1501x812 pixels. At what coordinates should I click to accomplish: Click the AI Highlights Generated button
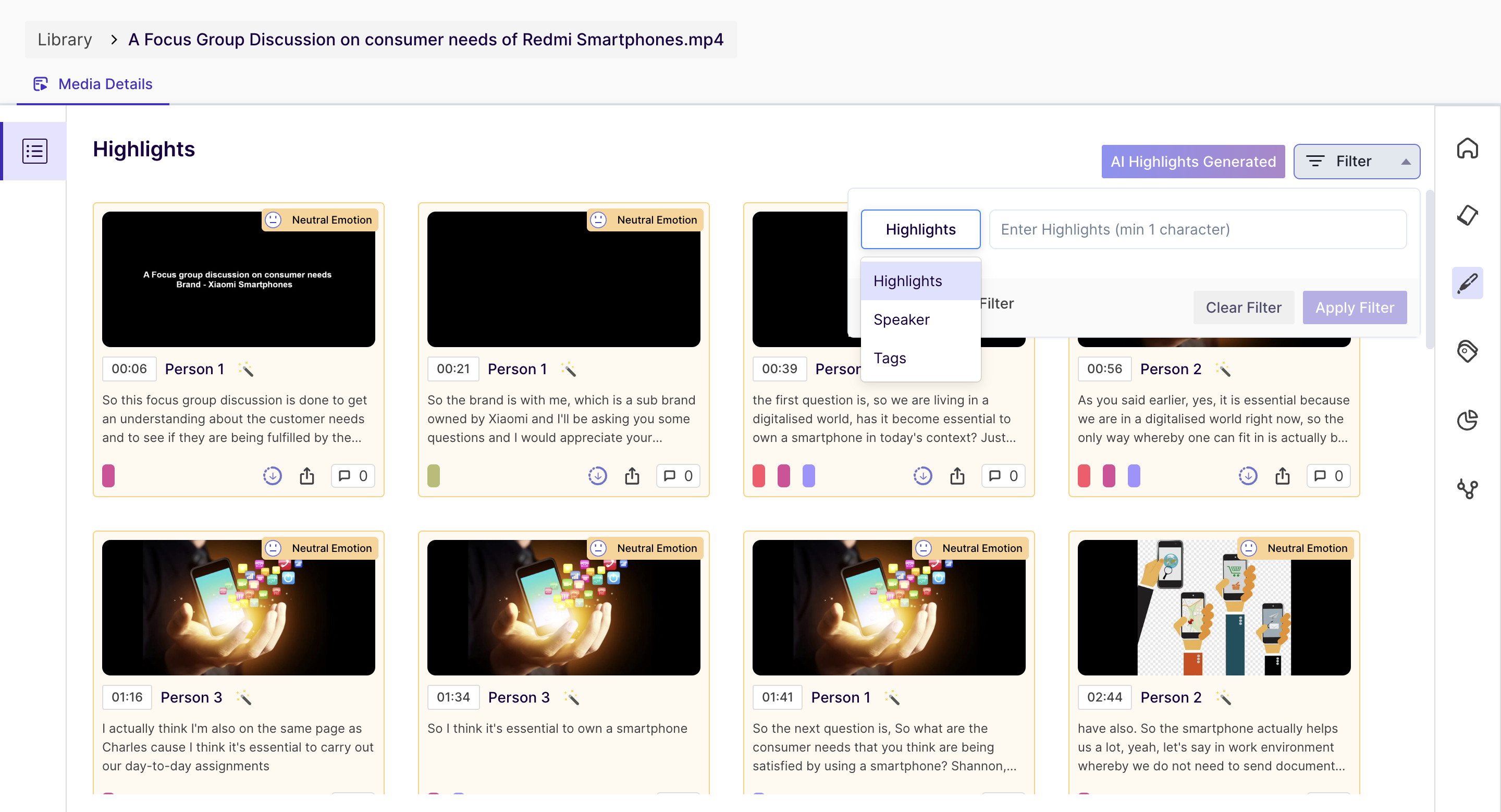pos(1193,162)
